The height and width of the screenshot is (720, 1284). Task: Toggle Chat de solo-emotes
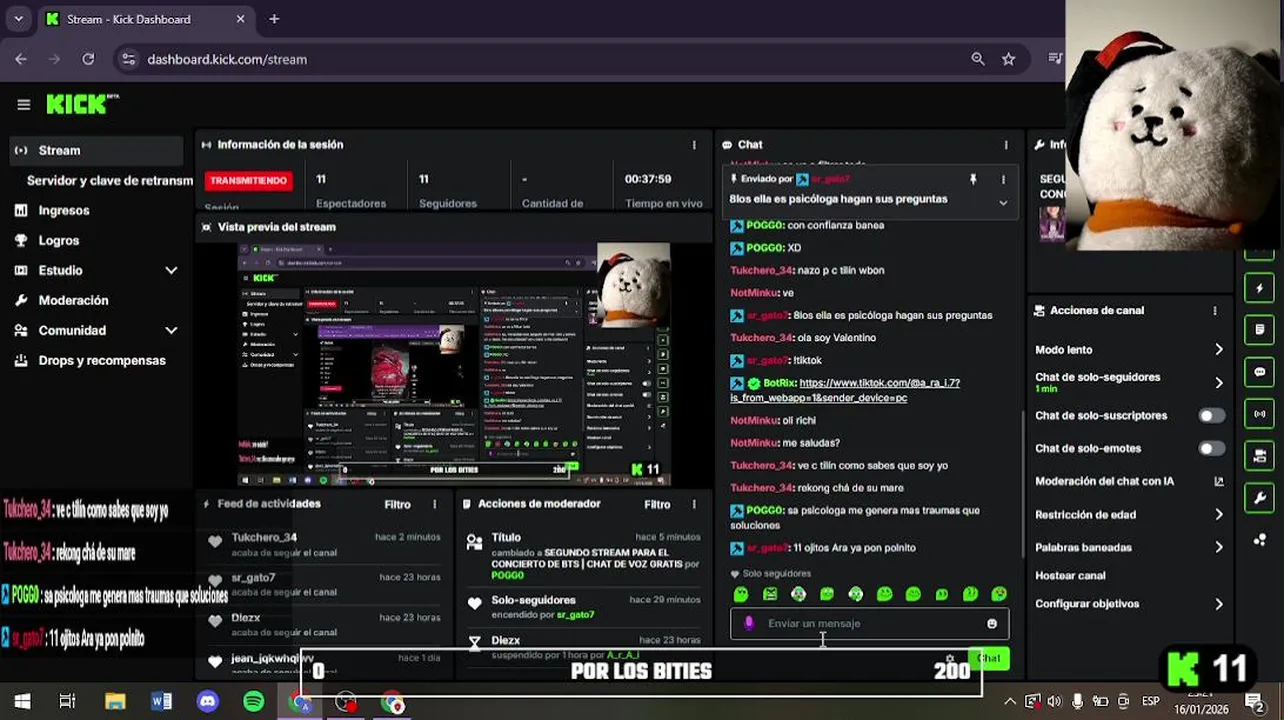(x=1211, y=448)
